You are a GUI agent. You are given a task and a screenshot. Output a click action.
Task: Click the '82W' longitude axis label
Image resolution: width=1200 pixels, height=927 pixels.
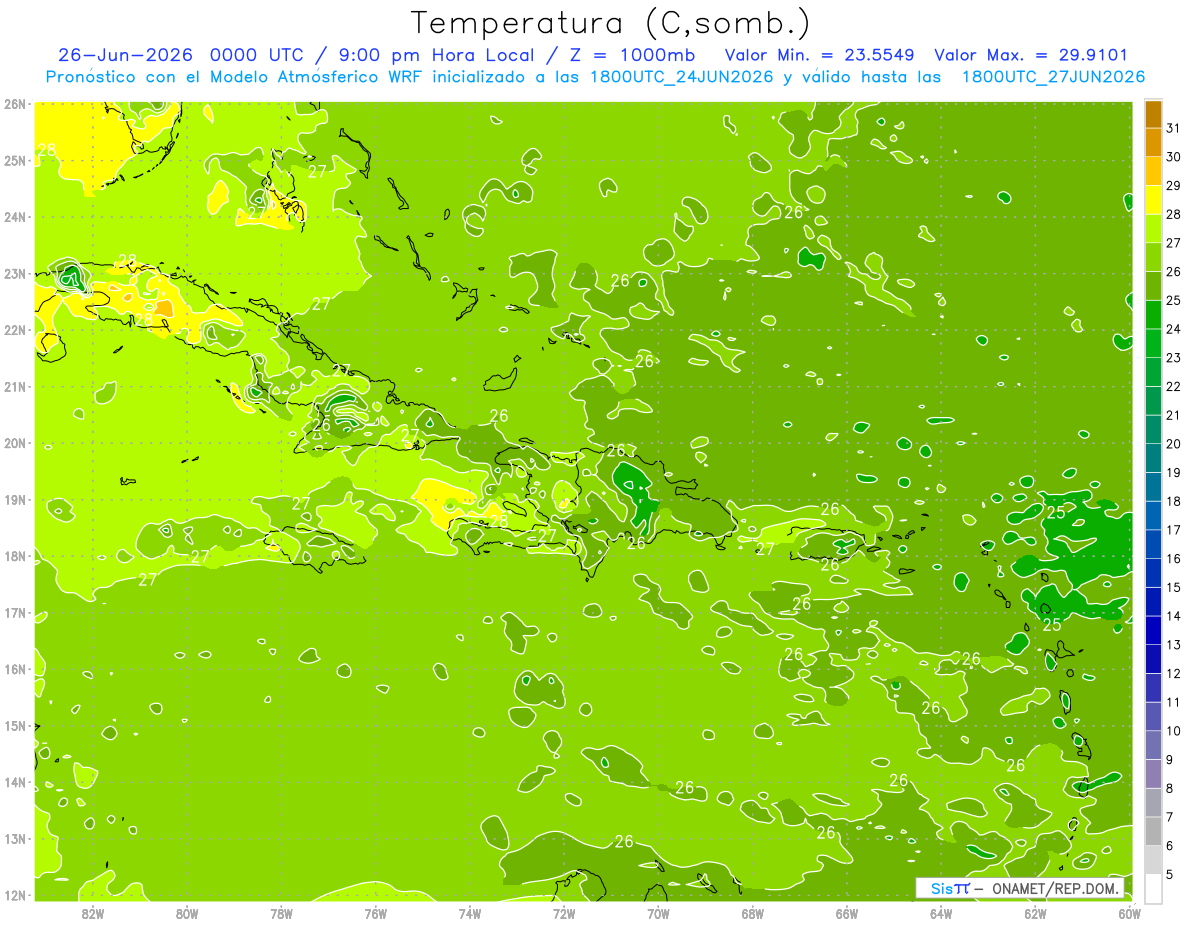[92, 913]
